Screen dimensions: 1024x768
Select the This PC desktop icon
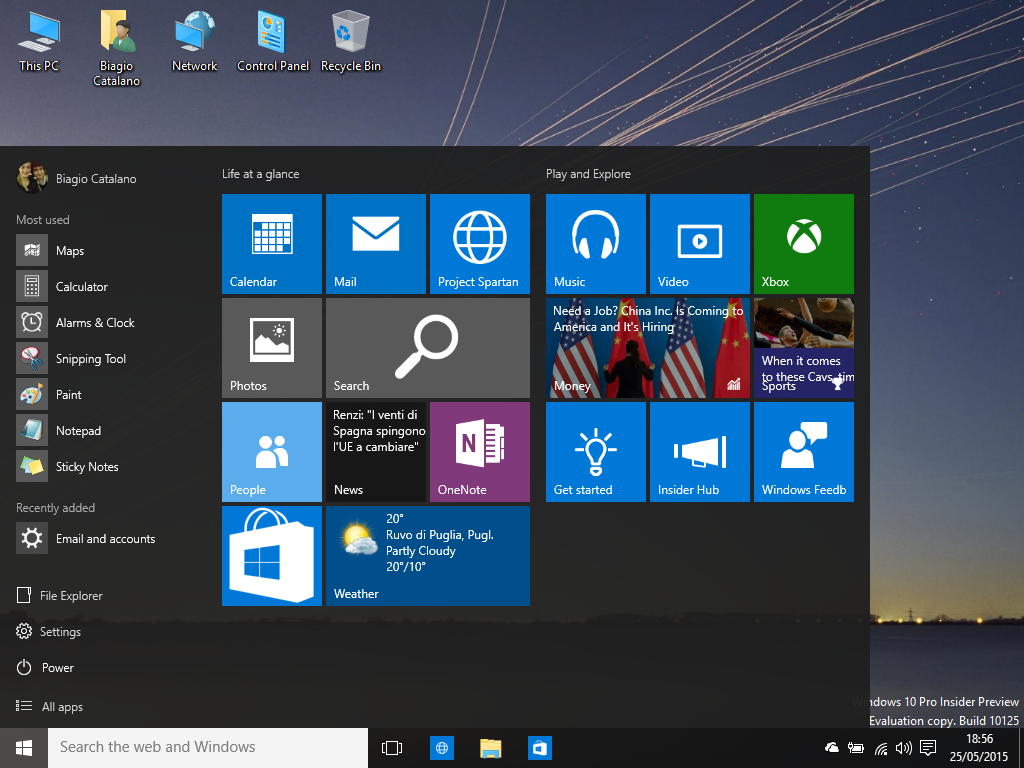point(39,41)
